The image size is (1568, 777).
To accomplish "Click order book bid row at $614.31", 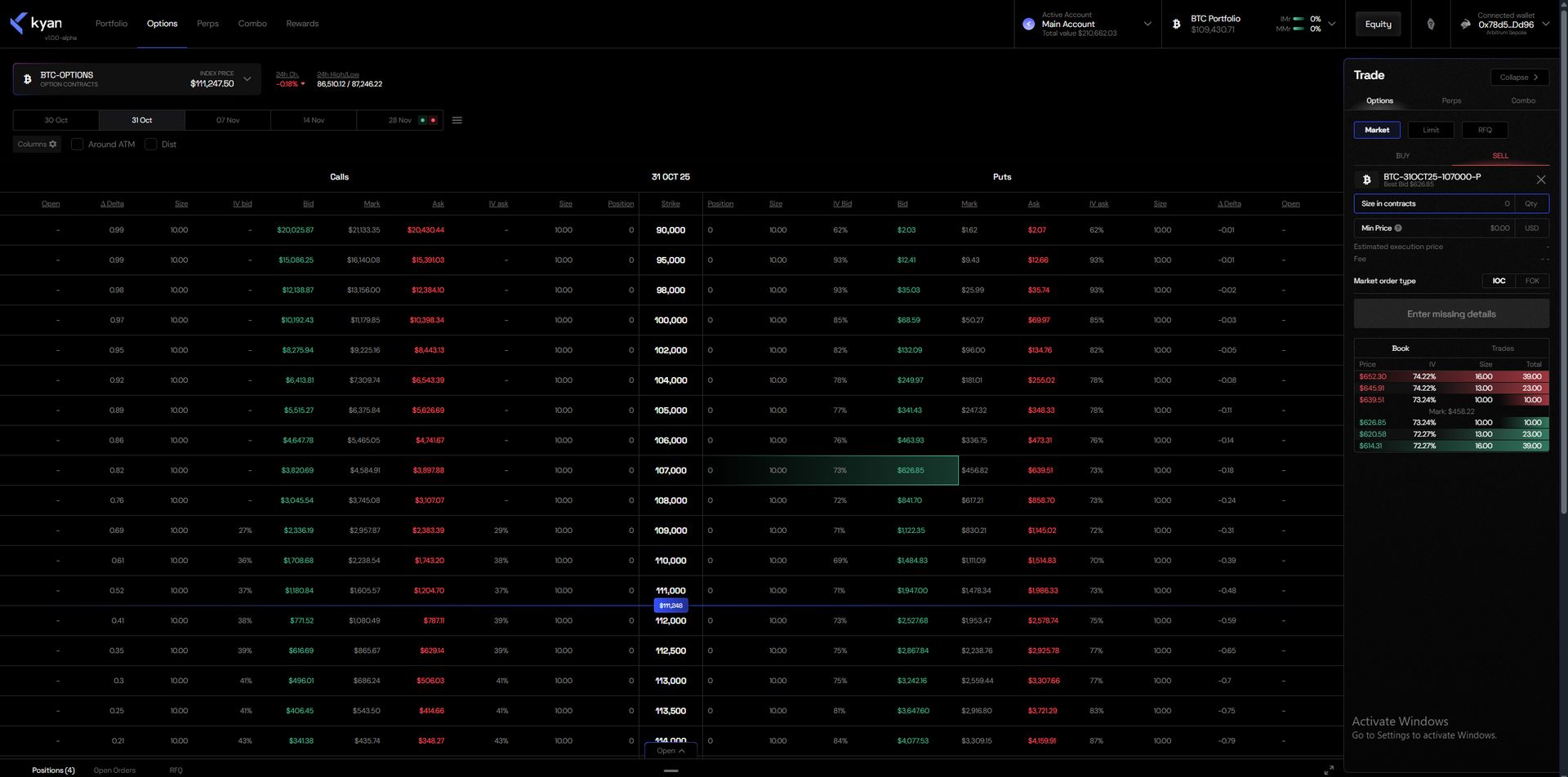I will point(1451,446).
